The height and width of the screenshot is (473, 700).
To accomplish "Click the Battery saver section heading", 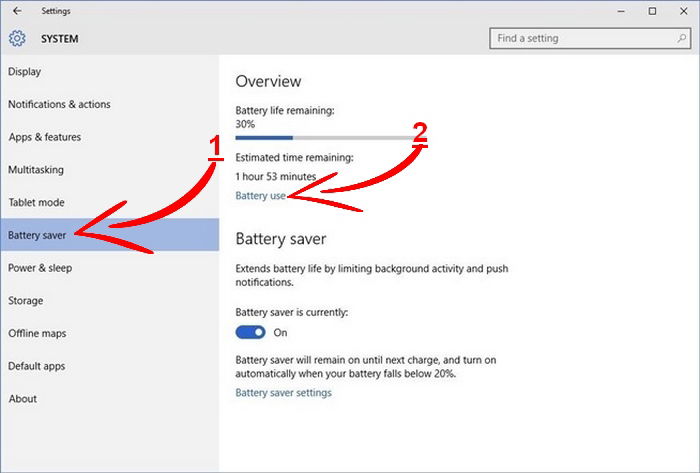I will click(x=281, y=239).
